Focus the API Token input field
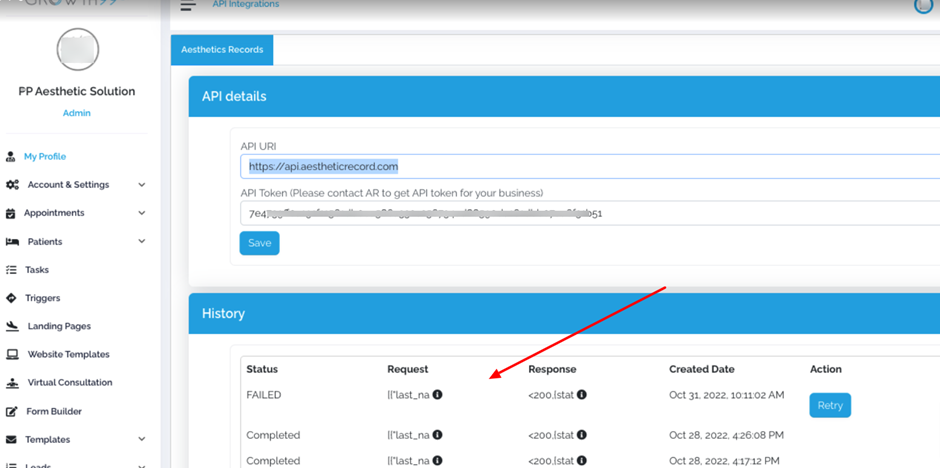This screenshot has height=468, width=940. (x=590, y=213)
